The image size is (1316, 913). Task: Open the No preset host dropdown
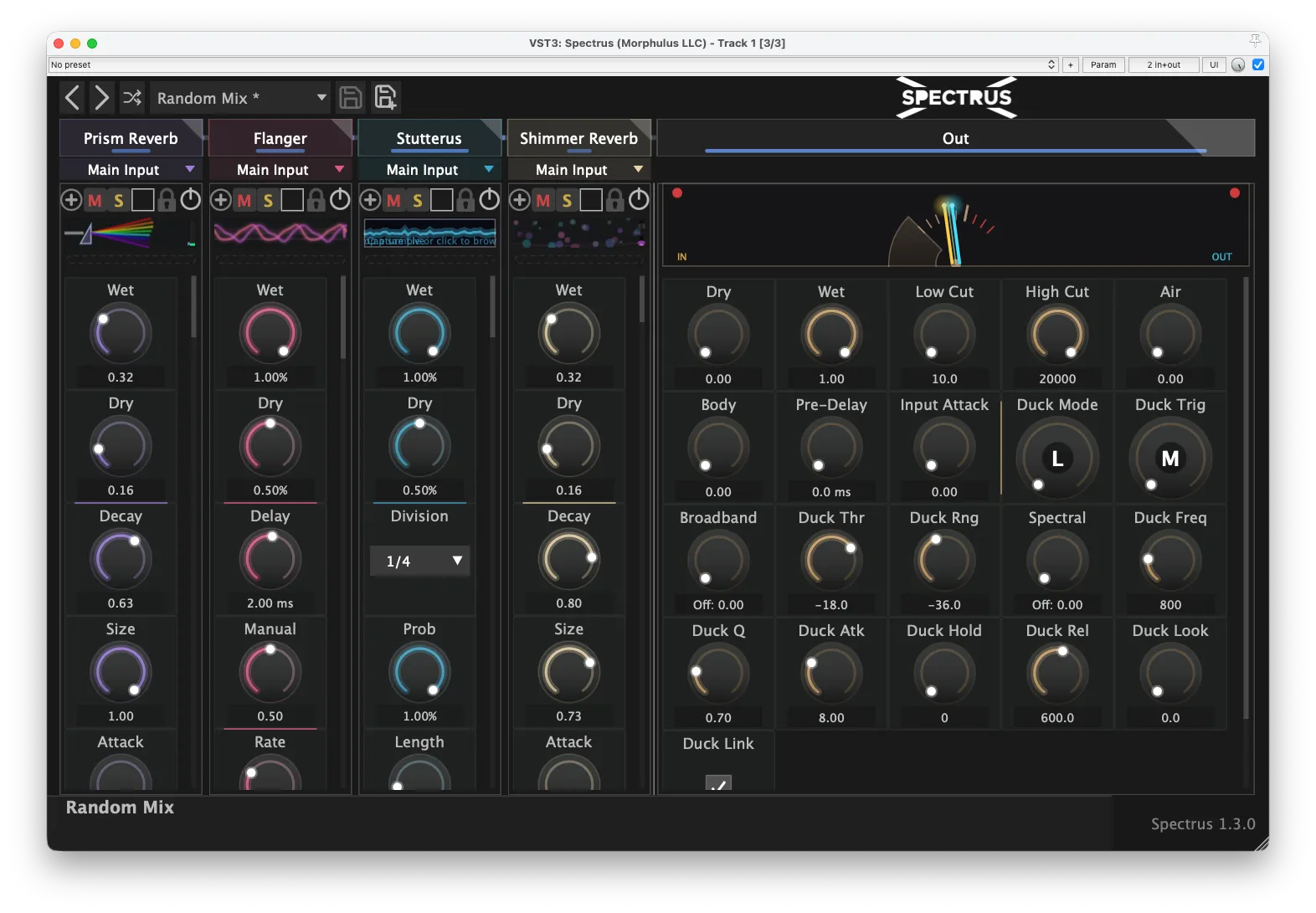553,64
